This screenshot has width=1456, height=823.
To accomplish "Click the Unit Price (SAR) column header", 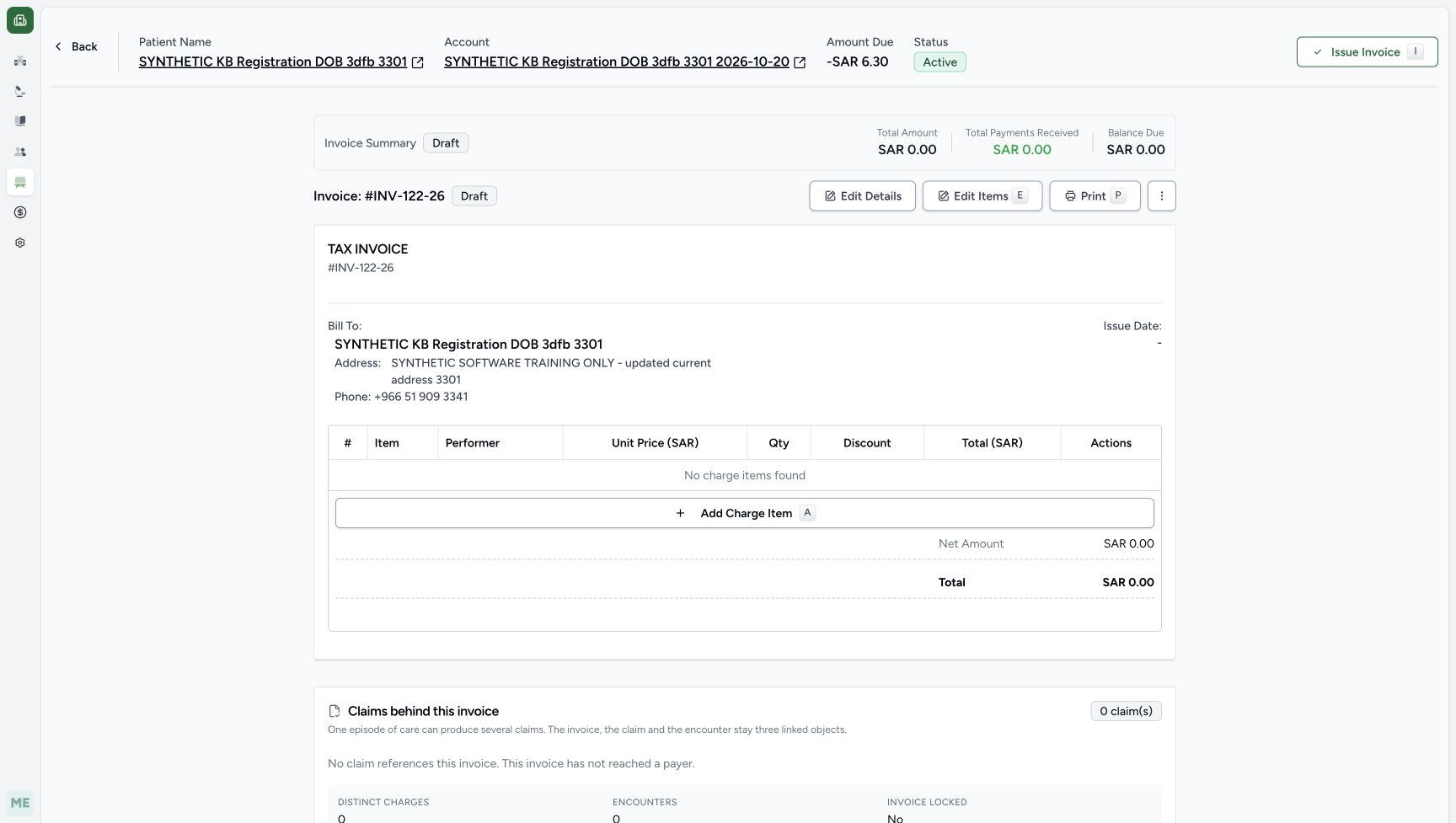I will pyautogui.click(x=655, y=443).
